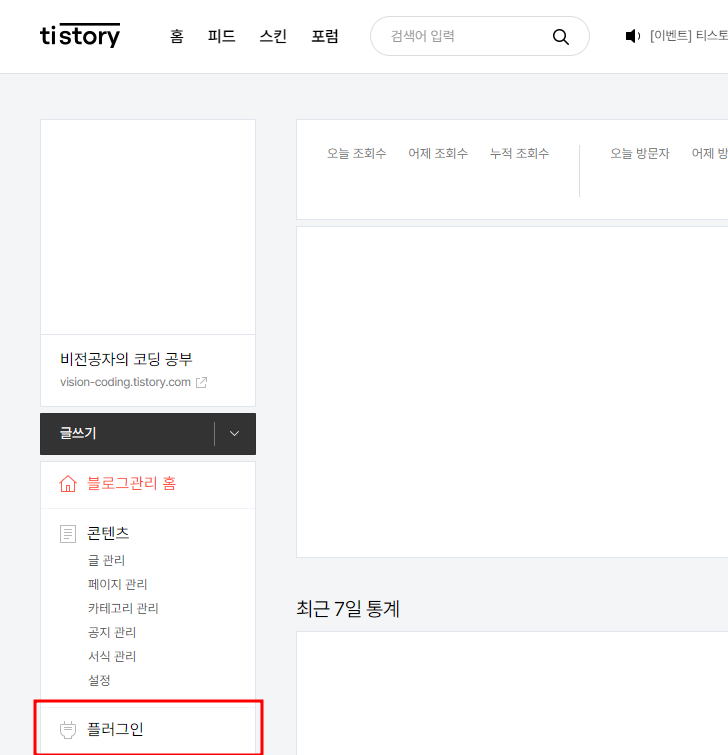Open the 포럼 menu
Screen dimensions: 728x755
[325, 36]
